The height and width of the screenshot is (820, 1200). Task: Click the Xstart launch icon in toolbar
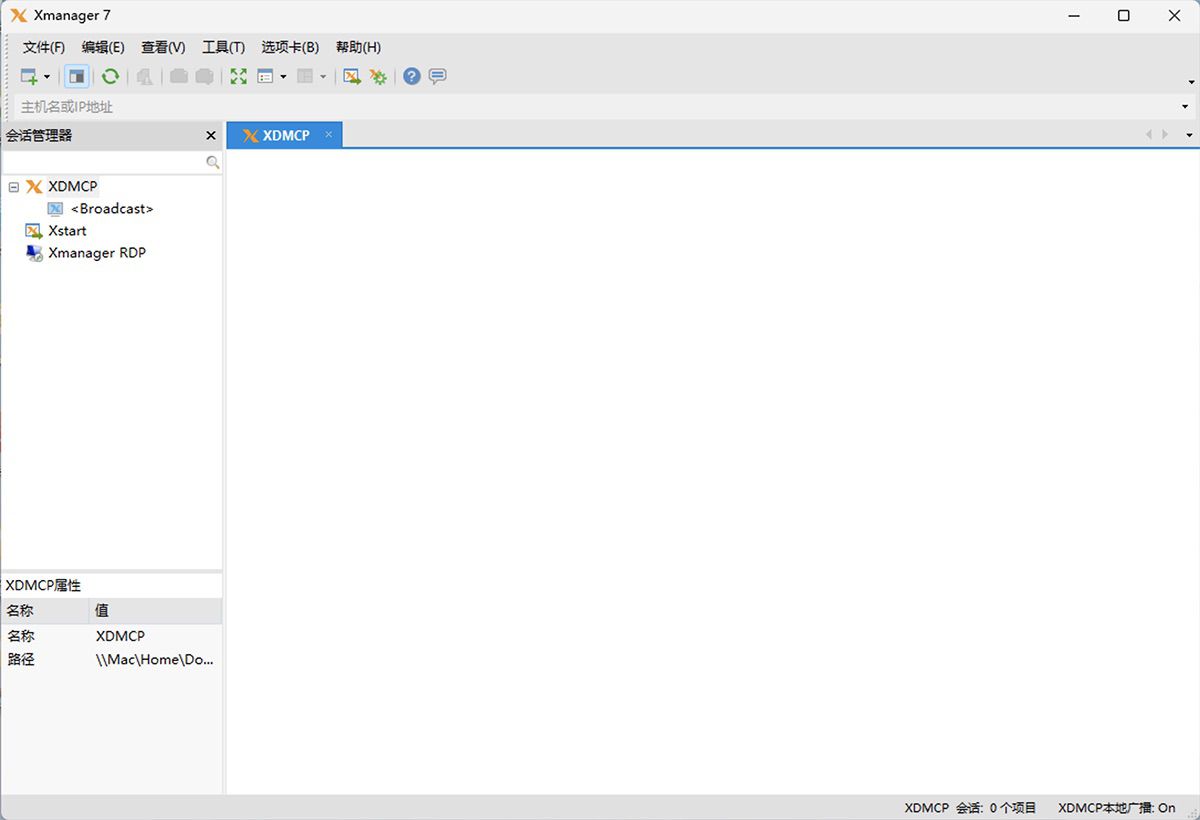[x=352, y=76]
